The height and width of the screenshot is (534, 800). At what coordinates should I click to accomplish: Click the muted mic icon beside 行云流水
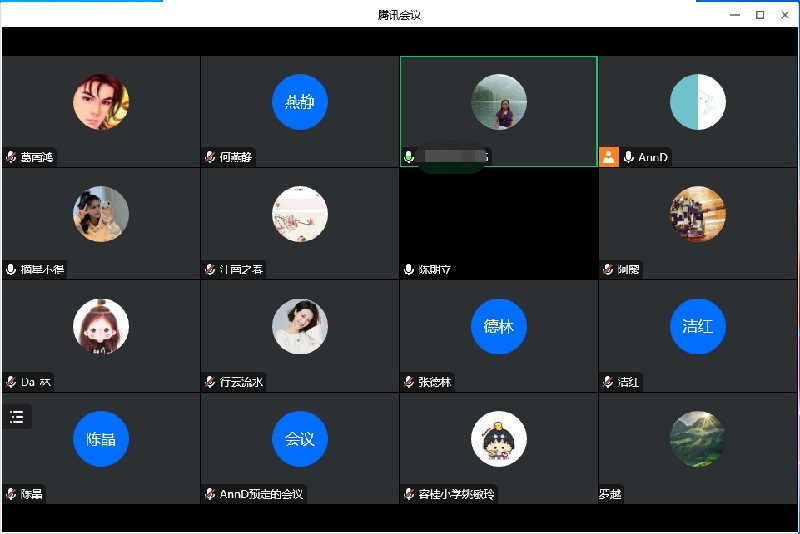[x=210, y=382]
